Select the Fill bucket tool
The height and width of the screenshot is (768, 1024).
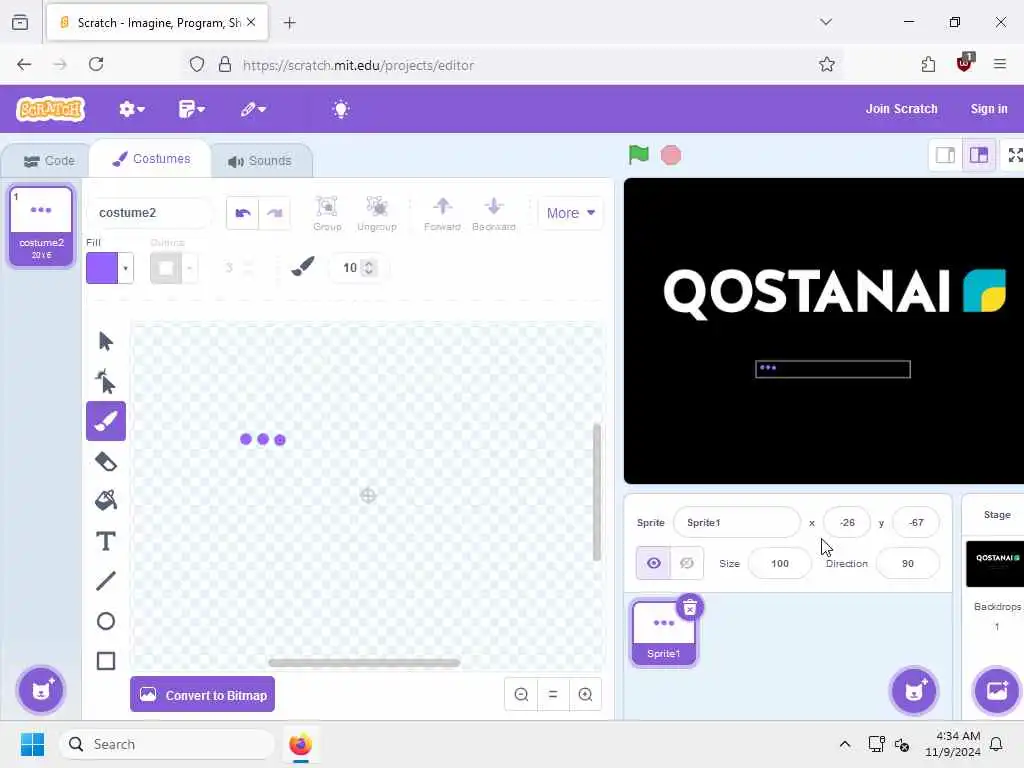pyautogui.click(x=106, y=501)
